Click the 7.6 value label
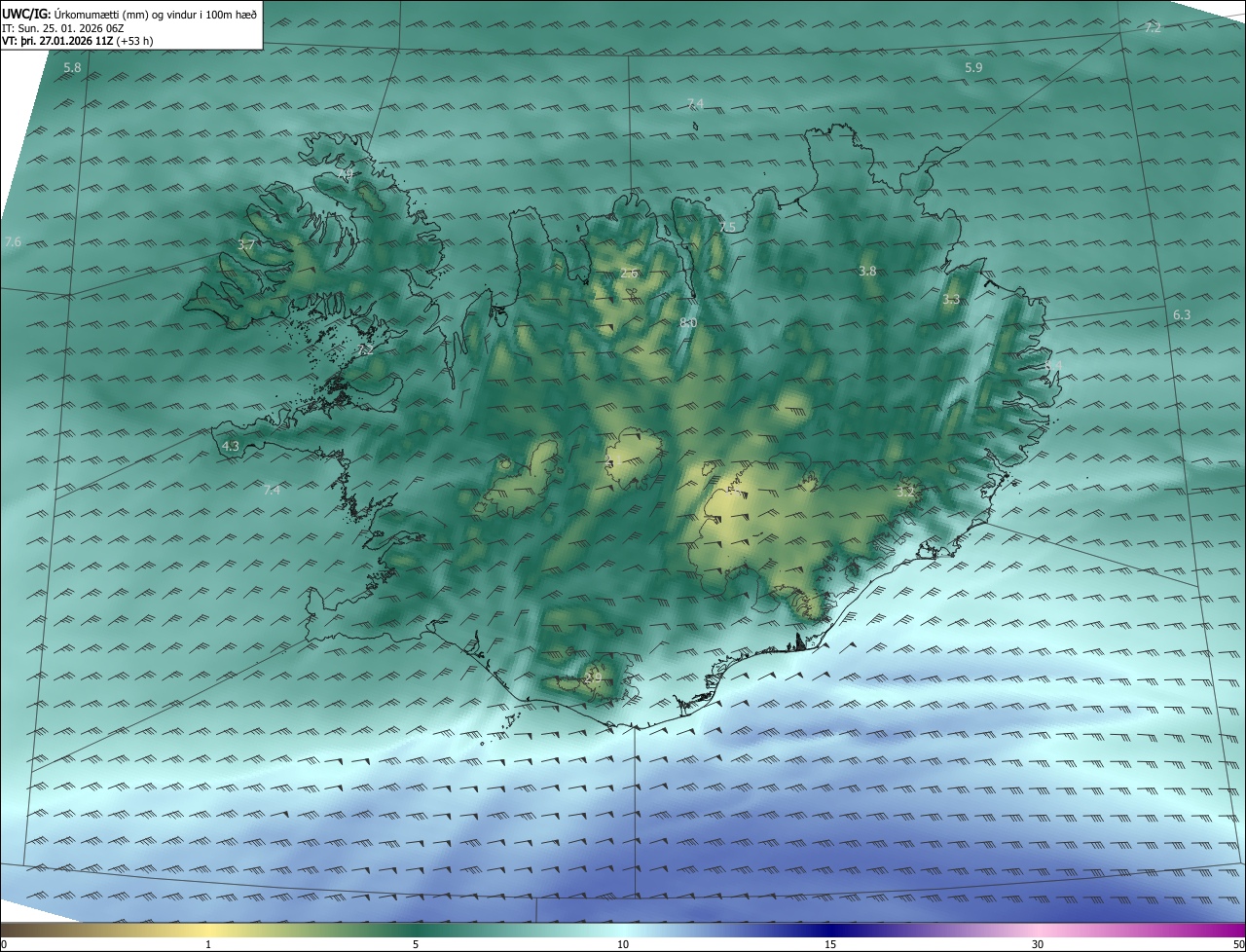This screenshot has height=952, width=1246. 12,241
